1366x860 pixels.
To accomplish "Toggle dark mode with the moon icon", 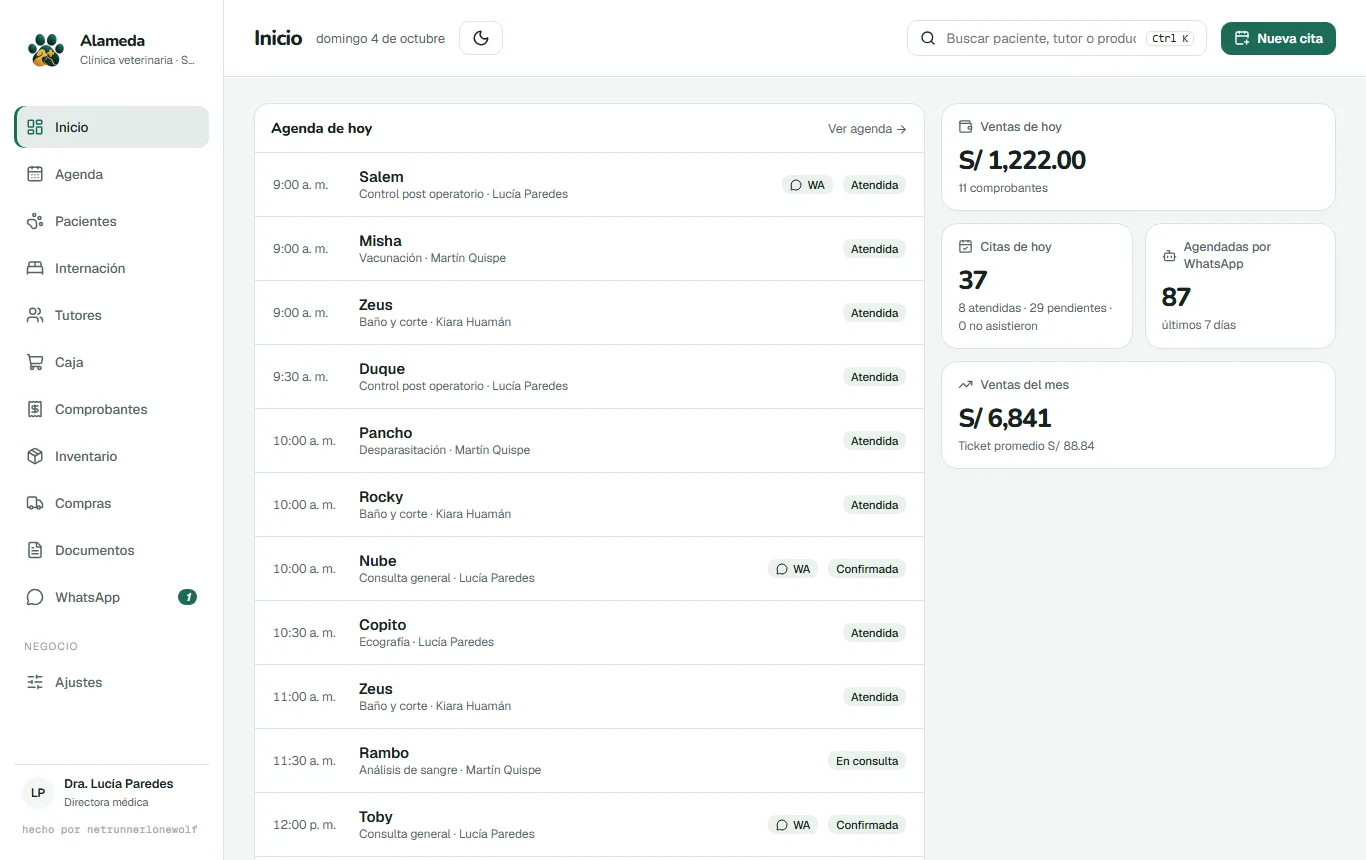I will (481, 38).
